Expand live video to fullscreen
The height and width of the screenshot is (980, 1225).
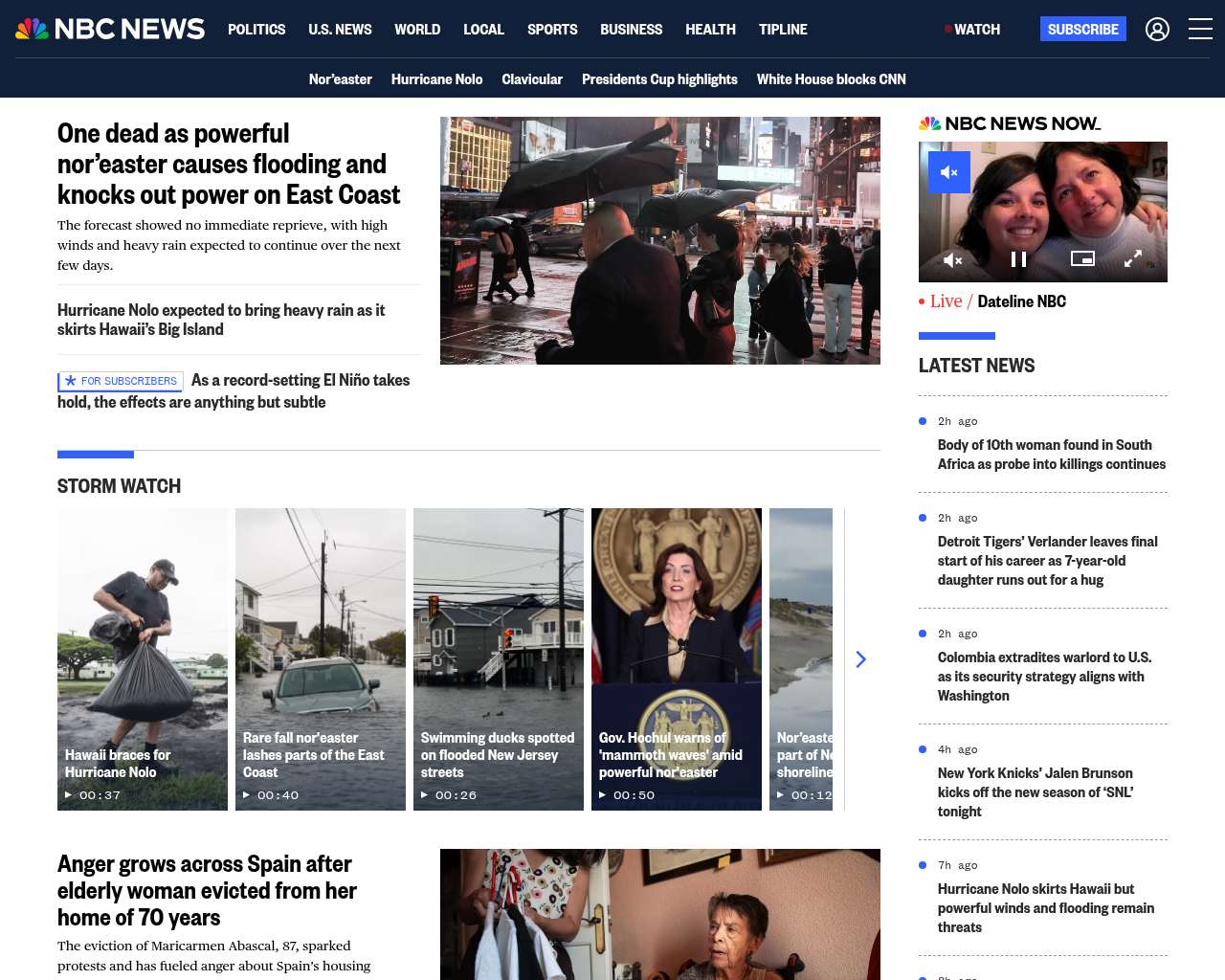pos(1133,258)
